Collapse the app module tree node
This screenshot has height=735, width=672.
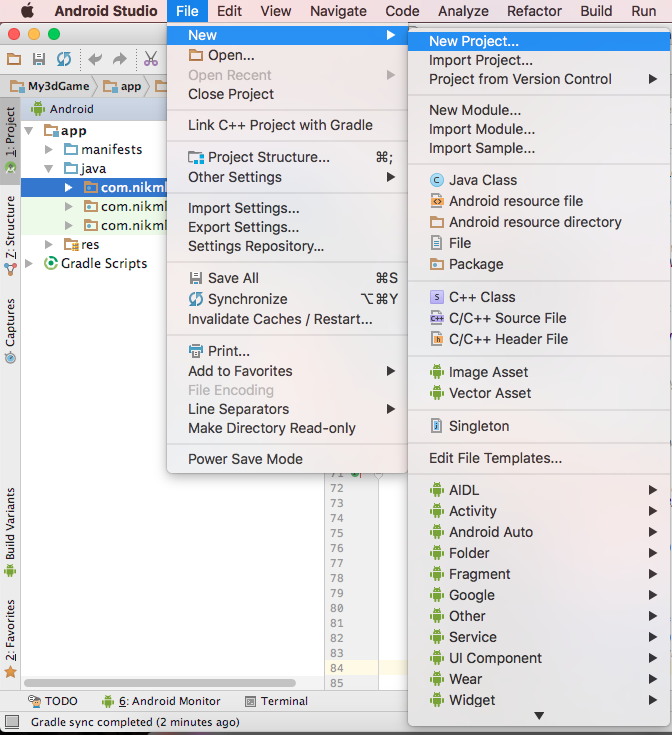(29, 131)
